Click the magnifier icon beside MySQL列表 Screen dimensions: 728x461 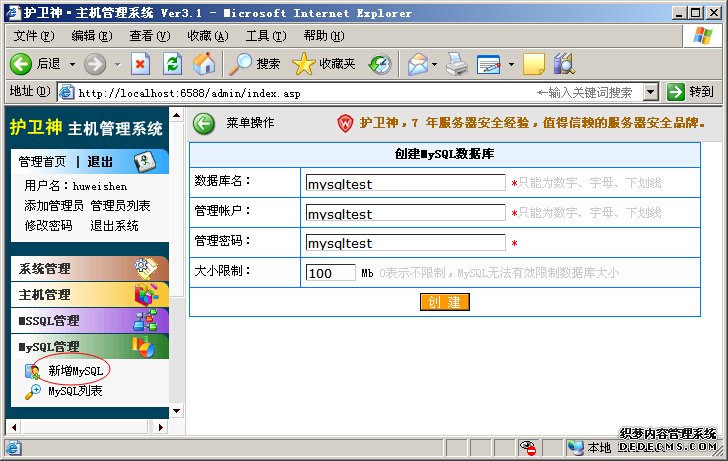tap(33, 392)
